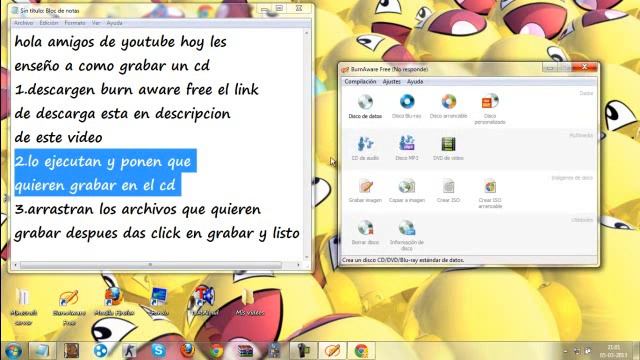640x360 pixels.
Task: Open Compilación menu in BurnAware
Action: pos(360,82)
